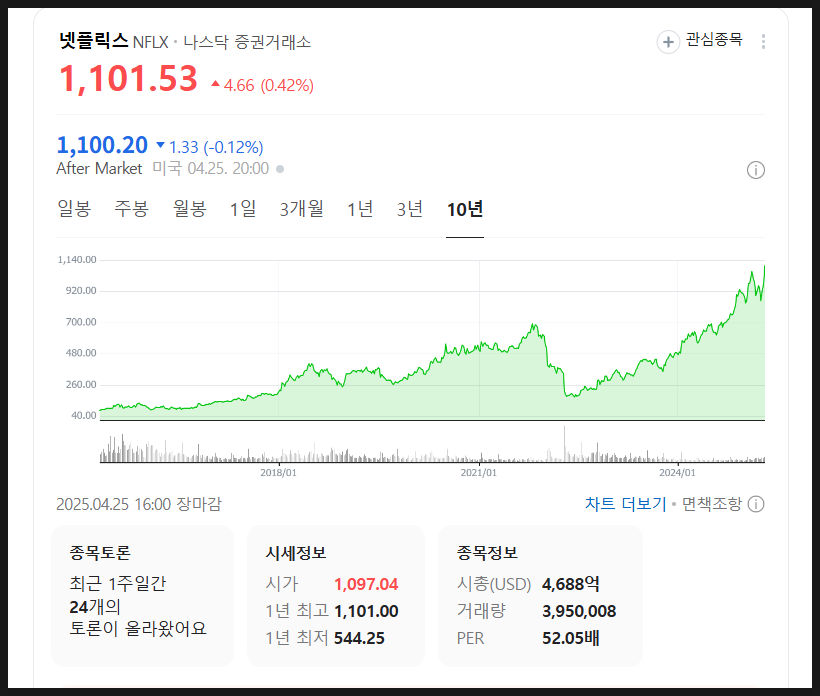Select the 일봉 daily candle tab
The width and height of the screenshot is (820, 696).
click(74, 209)
